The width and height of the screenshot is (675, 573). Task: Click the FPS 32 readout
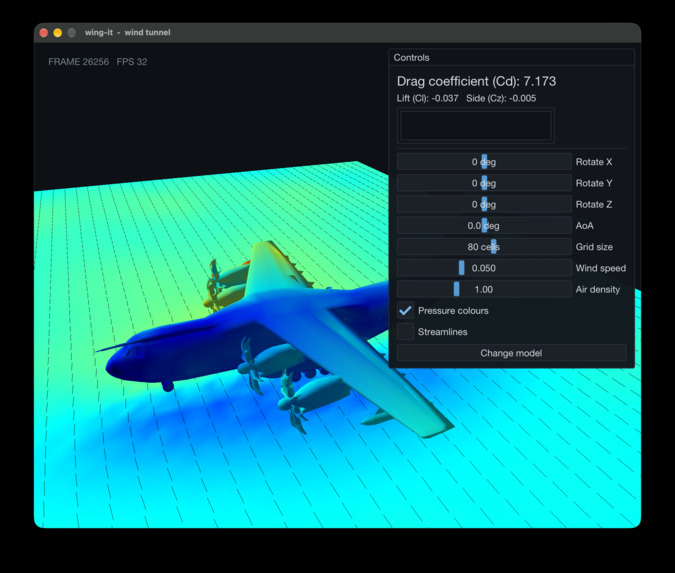tap(132, 62)
